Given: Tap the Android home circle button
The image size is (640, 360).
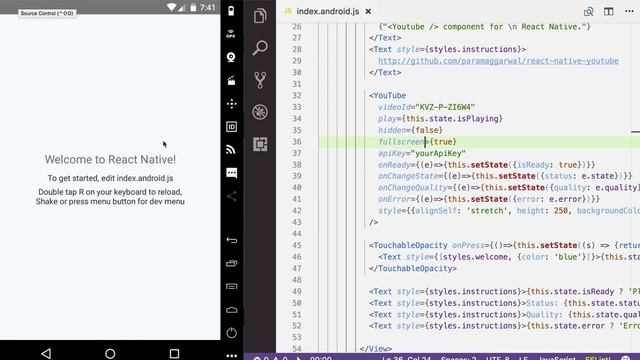Looking at the screenshot, I should (x=110, y=353).
